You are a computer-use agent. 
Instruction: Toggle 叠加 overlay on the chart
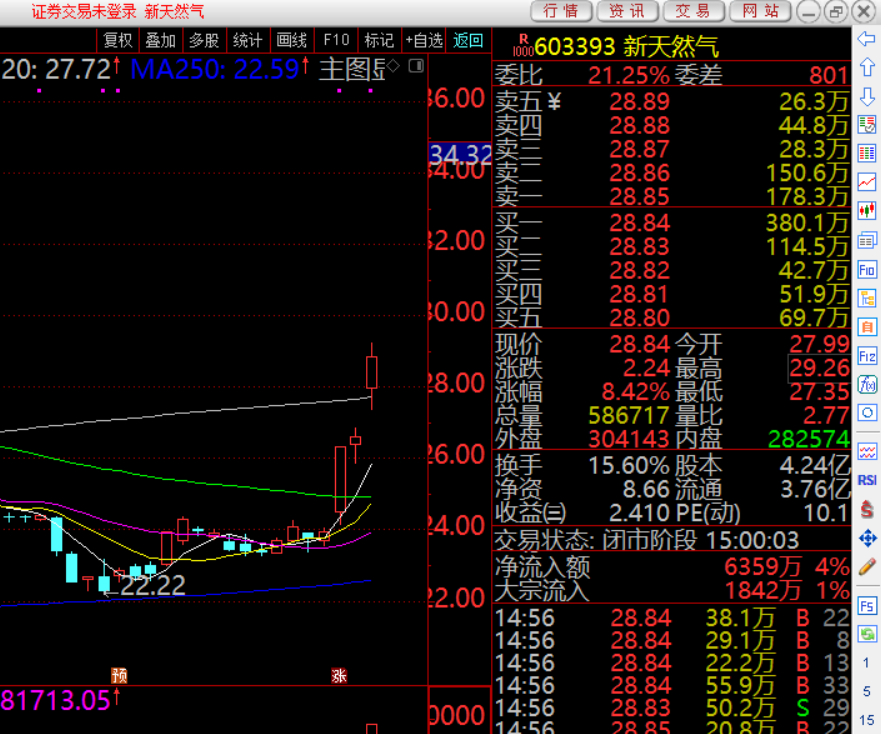pyautogui.click(x=160, y=40)
